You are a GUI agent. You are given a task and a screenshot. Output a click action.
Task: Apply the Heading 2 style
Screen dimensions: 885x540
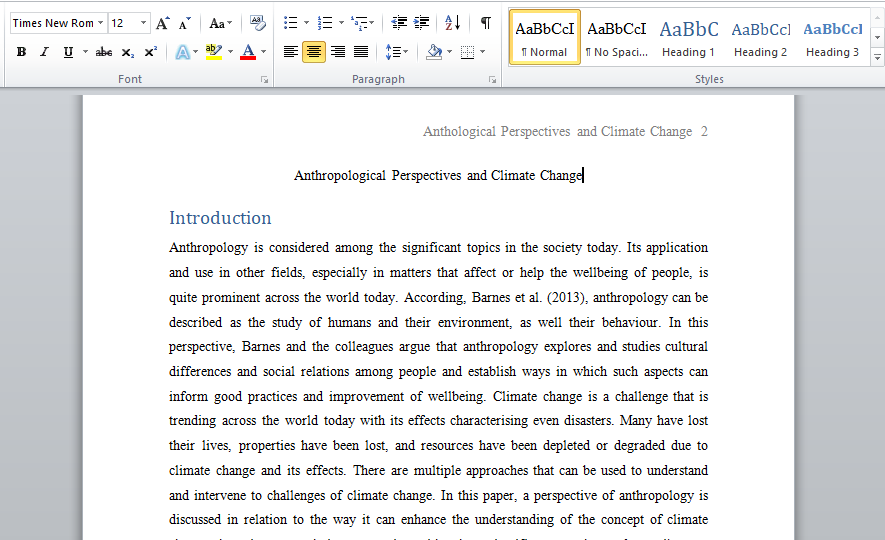point(760,37)
